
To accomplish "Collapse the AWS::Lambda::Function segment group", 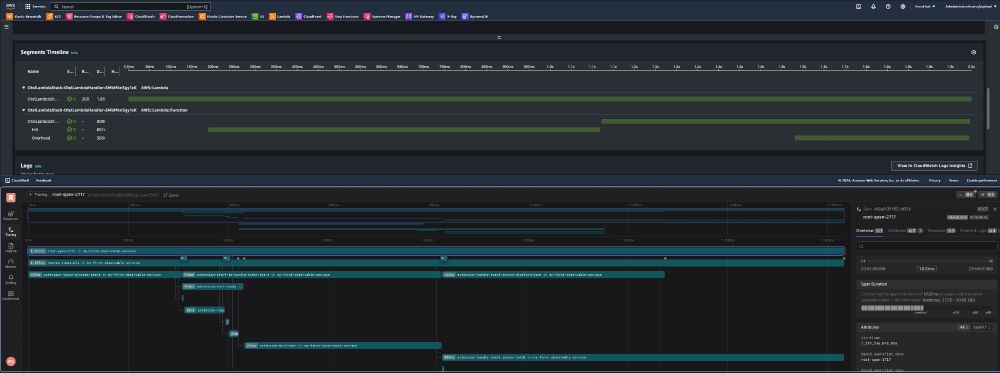I will point(24,110).
